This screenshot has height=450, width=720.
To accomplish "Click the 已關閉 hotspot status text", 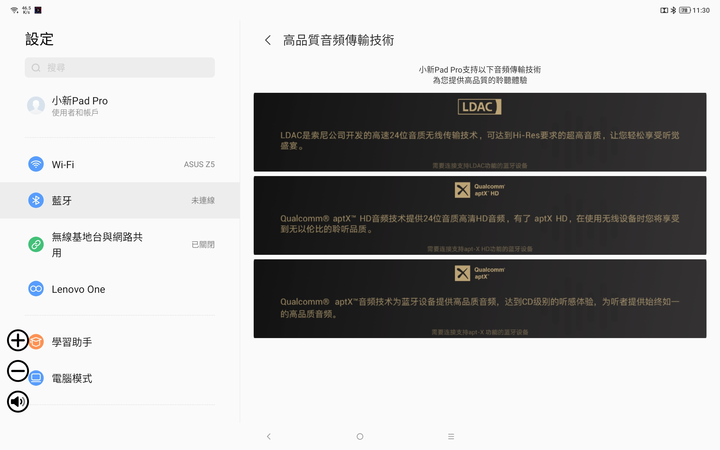I will point(203,244).
